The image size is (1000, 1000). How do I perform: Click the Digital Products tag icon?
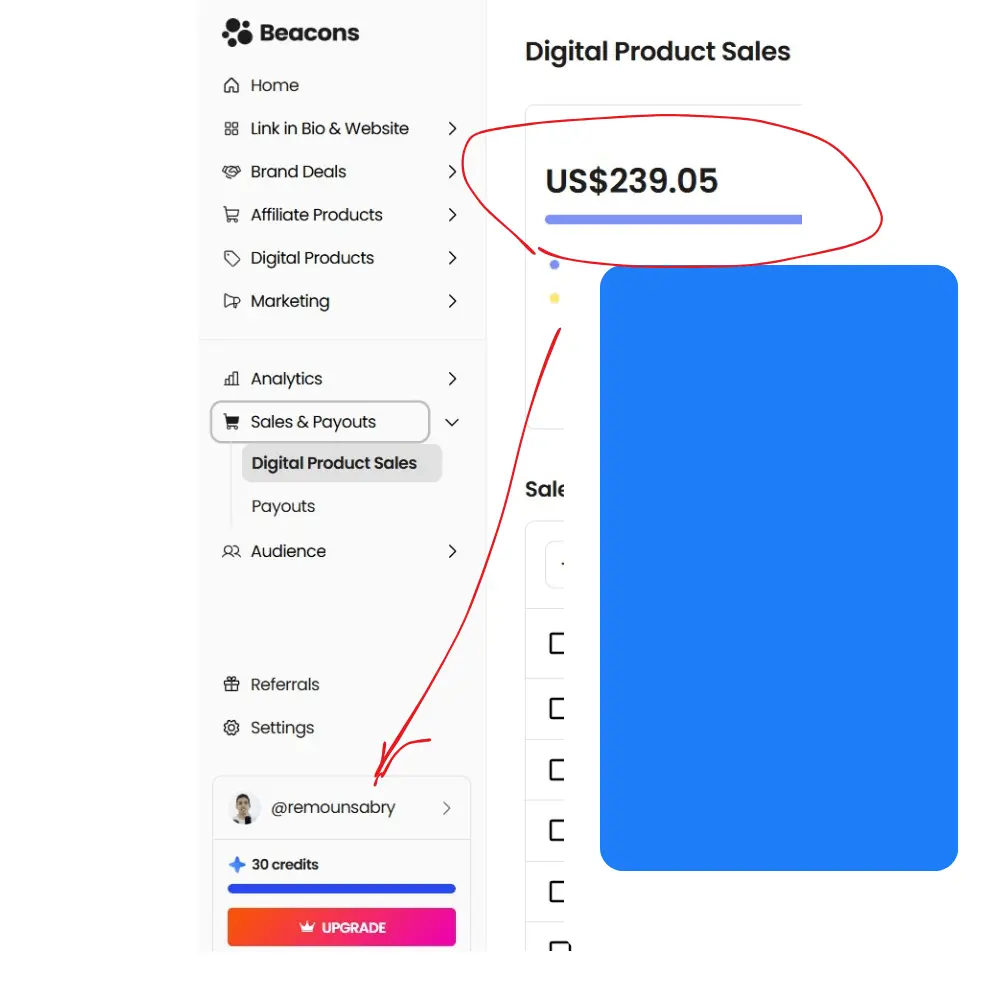tap(232, 258)
